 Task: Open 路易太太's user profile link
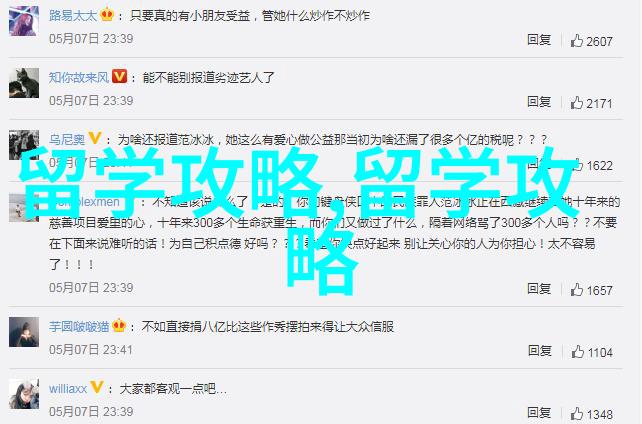[x=73, y=16]
